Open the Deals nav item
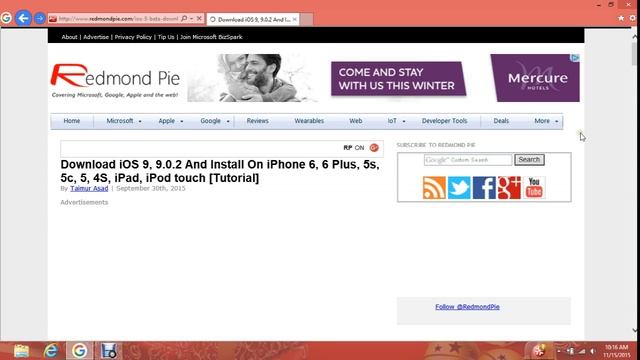This screenshot has height=360, width=640. tap(501, 121)
